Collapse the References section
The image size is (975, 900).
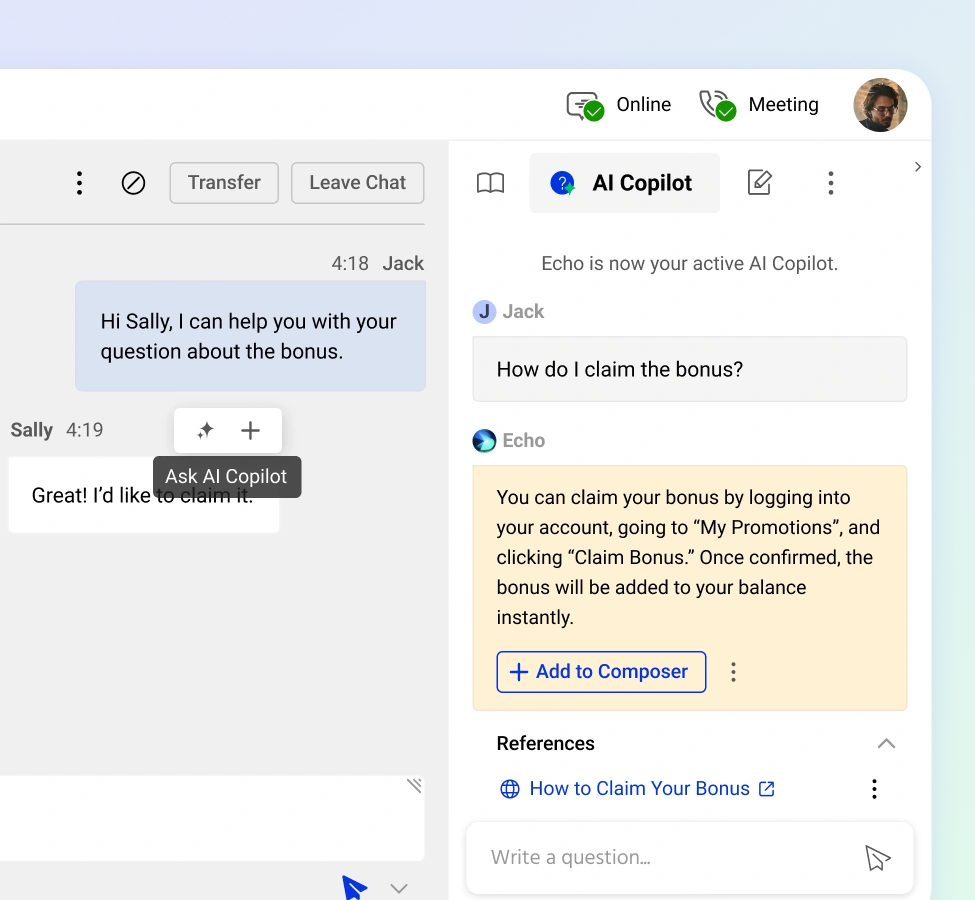pos(886,743)
